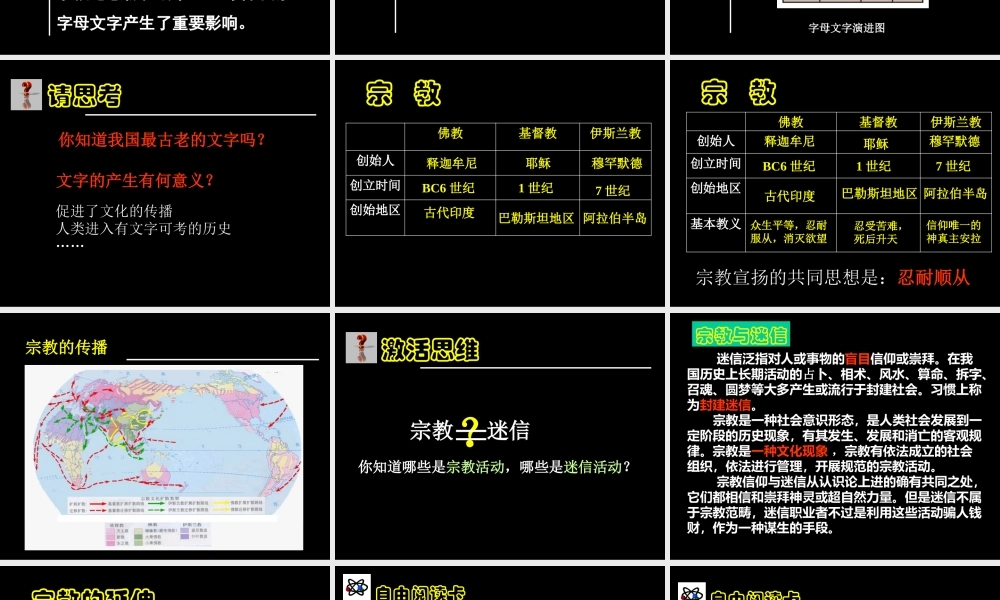
Task: Click the cell 忍受苦难，死后升天
Action: (878, 232)
